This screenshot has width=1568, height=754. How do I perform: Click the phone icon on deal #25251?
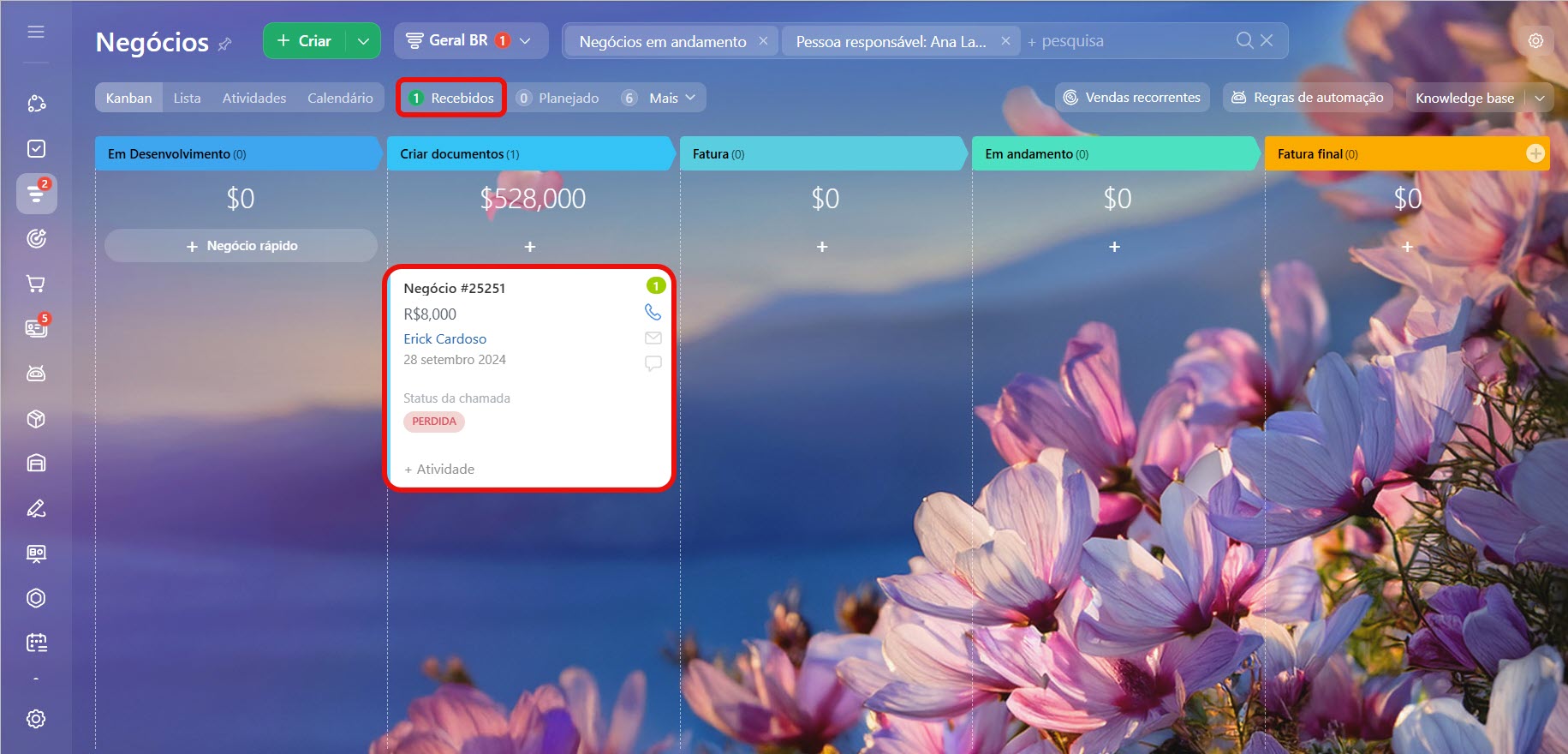[x=653, y=313]
